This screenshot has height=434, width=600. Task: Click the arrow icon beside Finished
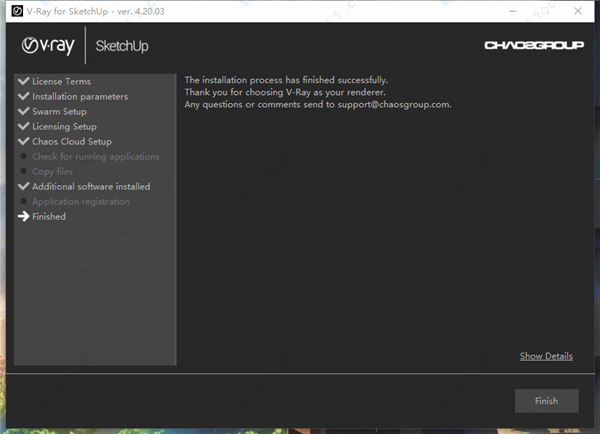pyautogui.click(x=24, y=217)
